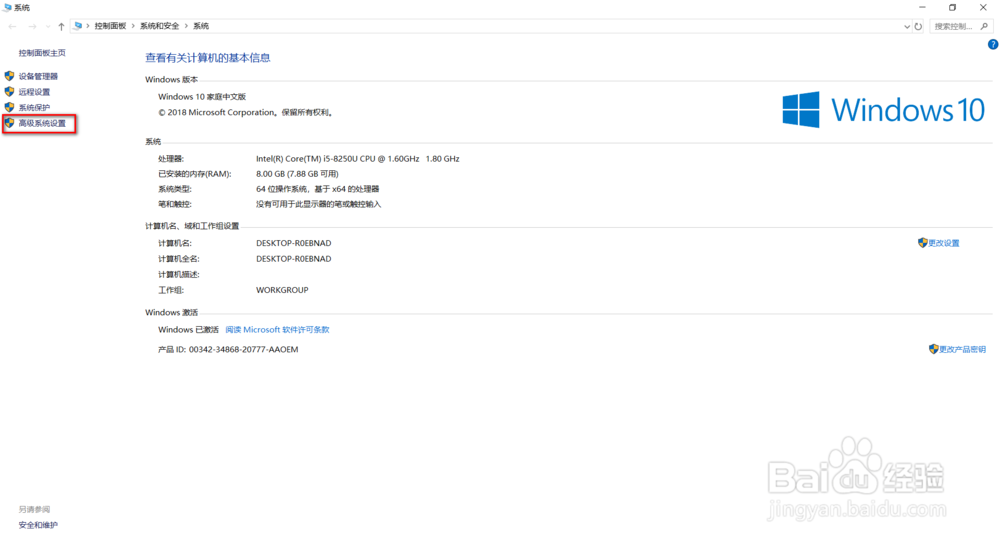Click the WORKGROUP value
This screenshot has width=1000, height=543.
click(282, 290)
